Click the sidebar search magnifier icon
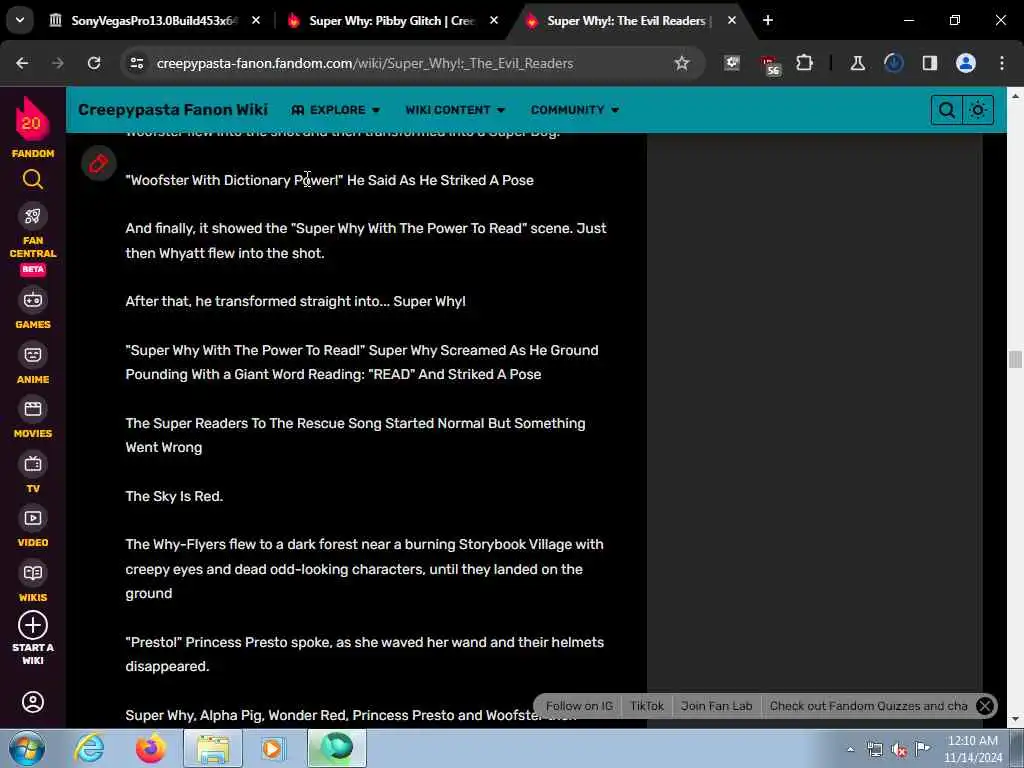The image size is (1024, 768). tap(33, 179)
